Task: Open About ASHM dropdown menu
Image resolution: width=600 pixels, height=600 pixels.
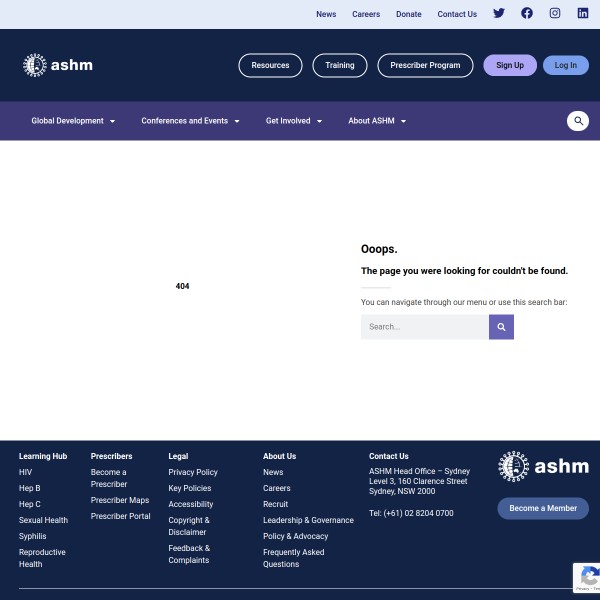Action: pos(376,121)
